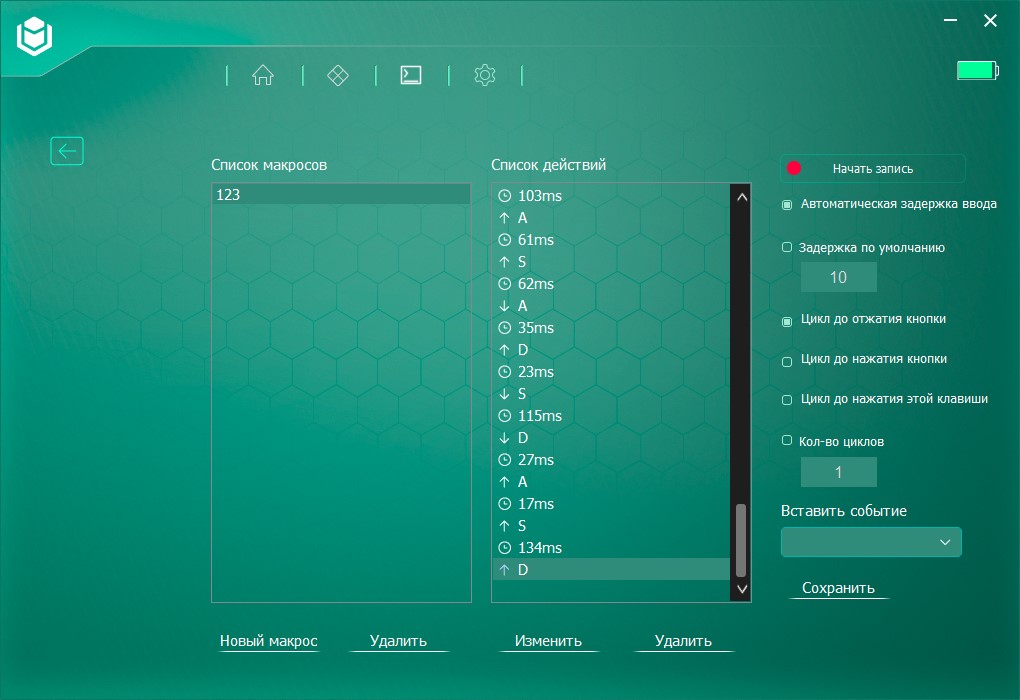Click the up arrow icon below 35ms
This screenshot has width=1020, height=700.
(x=504, y=349)
